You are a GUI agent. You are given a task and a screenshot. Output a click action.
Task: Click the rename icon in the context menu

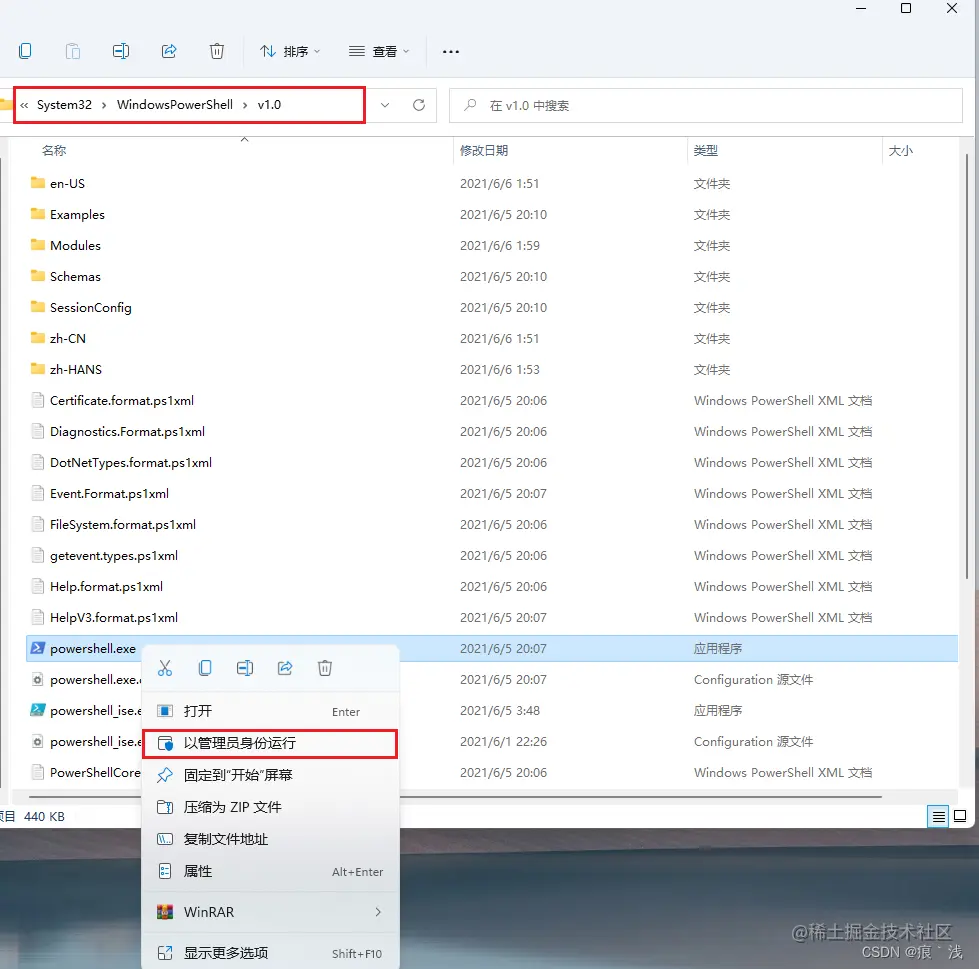[245, 668]
